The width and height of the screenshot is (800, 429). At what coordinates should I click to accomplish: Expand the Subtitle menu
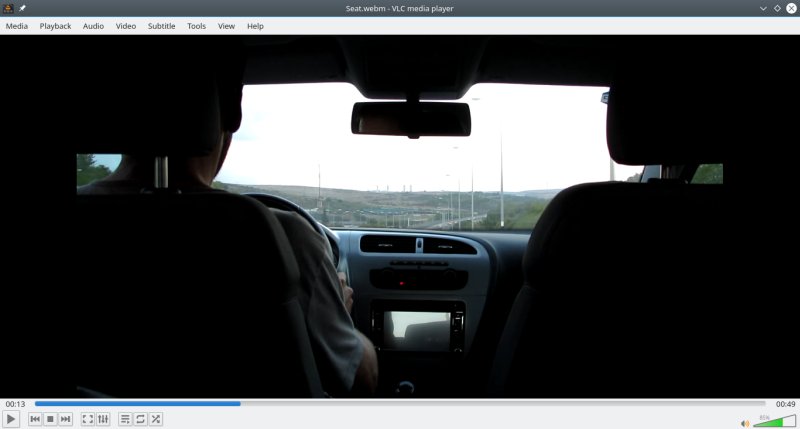click(x=161, y=26)
